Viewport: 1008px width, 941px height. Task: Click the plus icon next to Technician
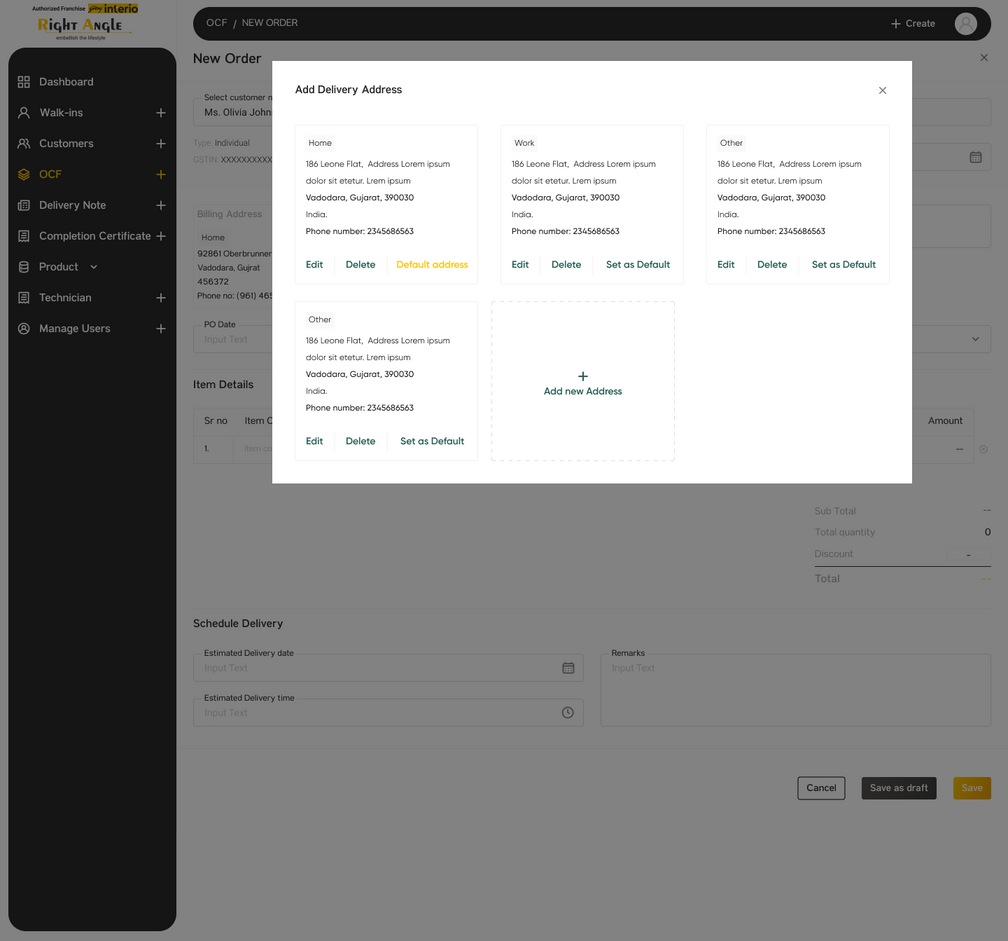click(161, 298)
